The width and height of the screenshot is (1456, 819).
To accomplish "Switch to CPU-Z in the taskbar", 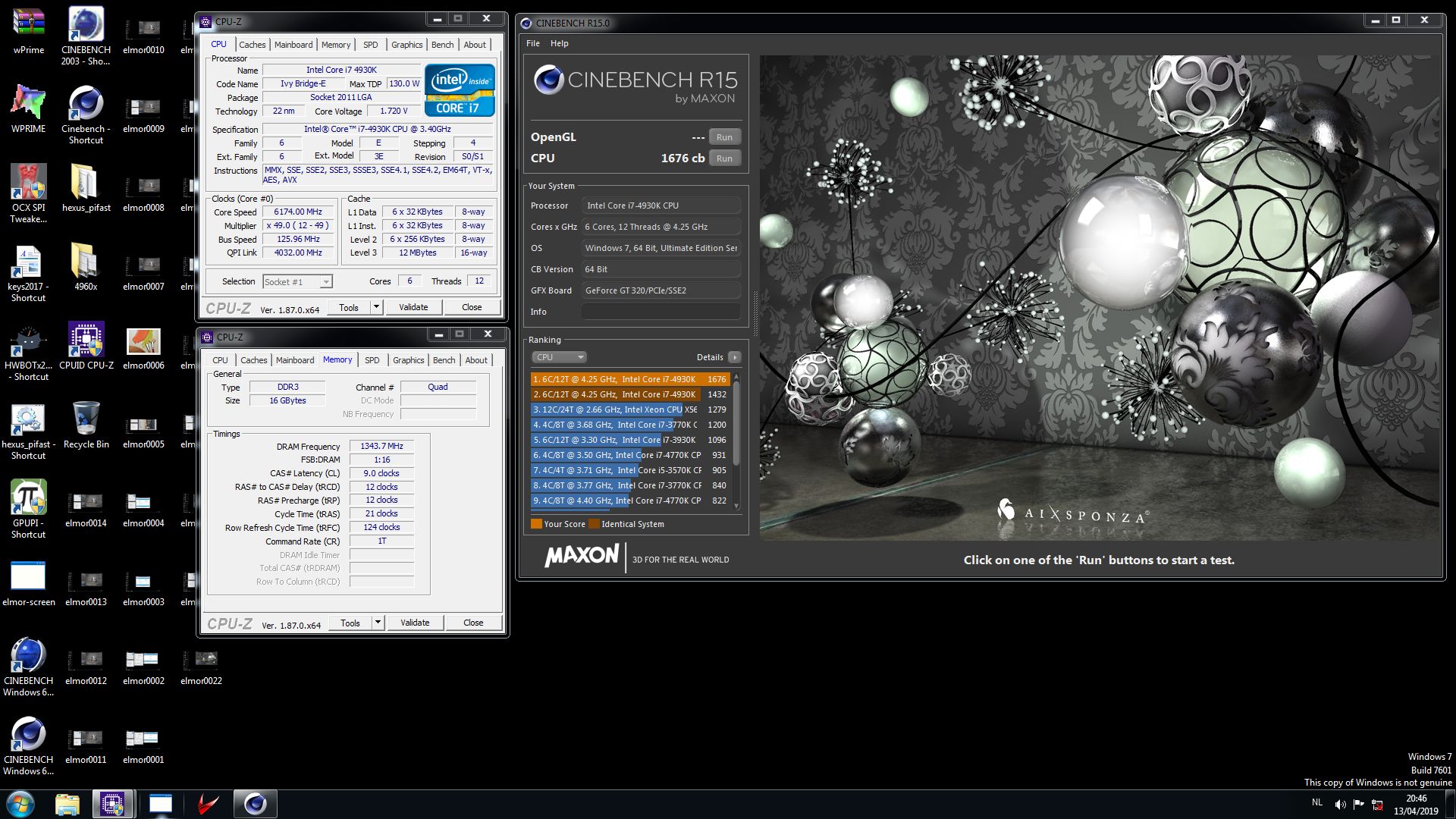I will 114,804.
